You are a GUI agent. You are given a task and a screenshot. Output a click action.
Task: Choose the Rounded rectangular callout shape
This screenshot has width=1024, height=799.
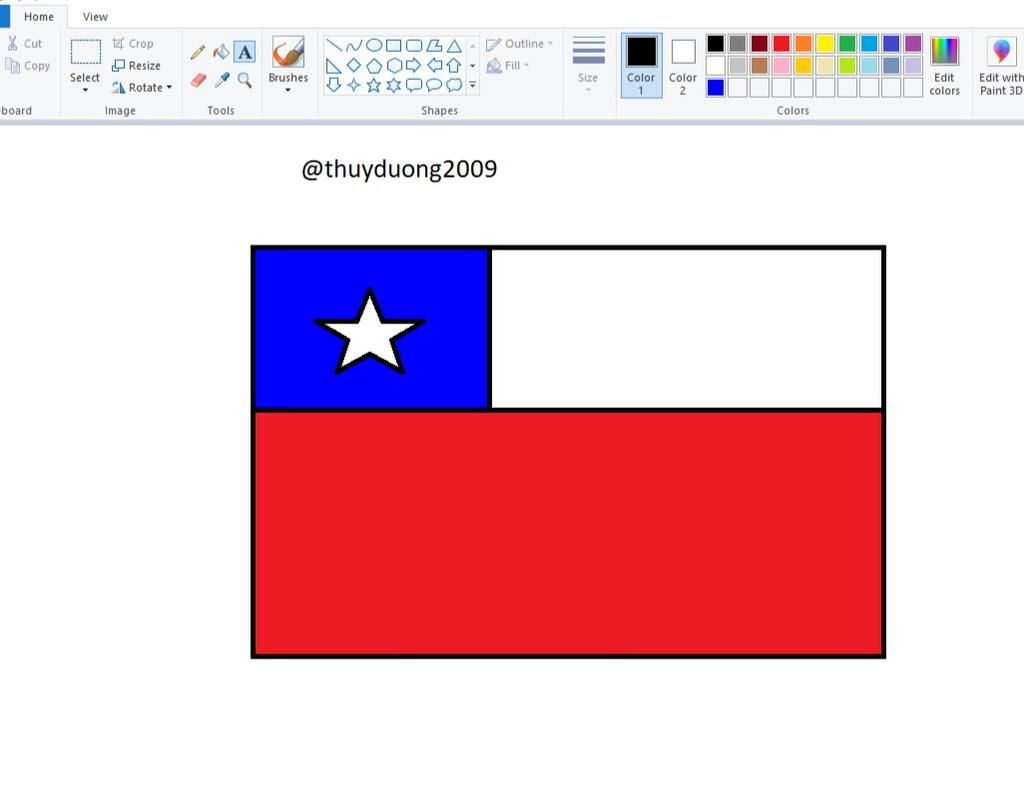coord(414,85)
